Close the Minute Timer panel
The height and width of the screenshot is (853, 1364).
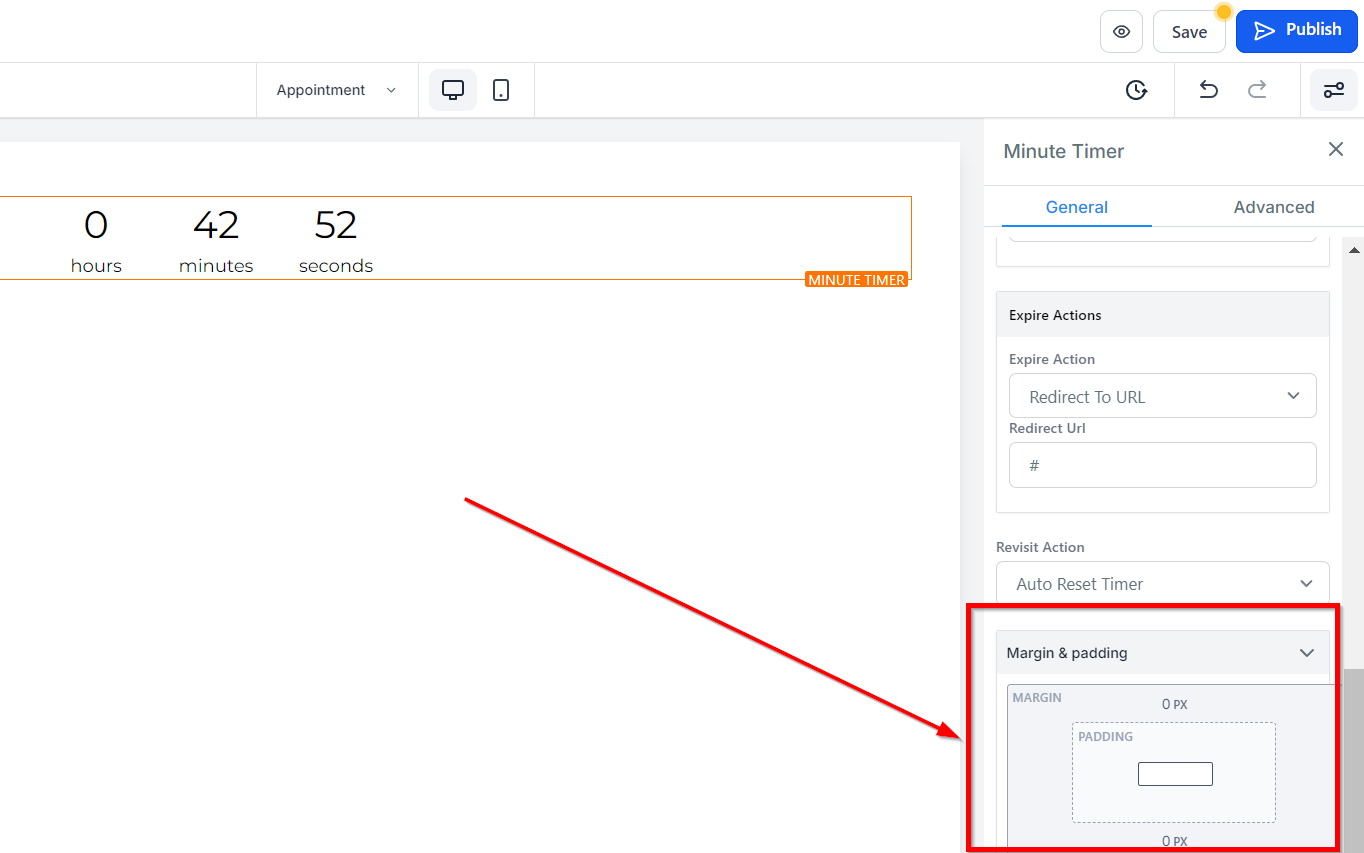(1335, 149)
